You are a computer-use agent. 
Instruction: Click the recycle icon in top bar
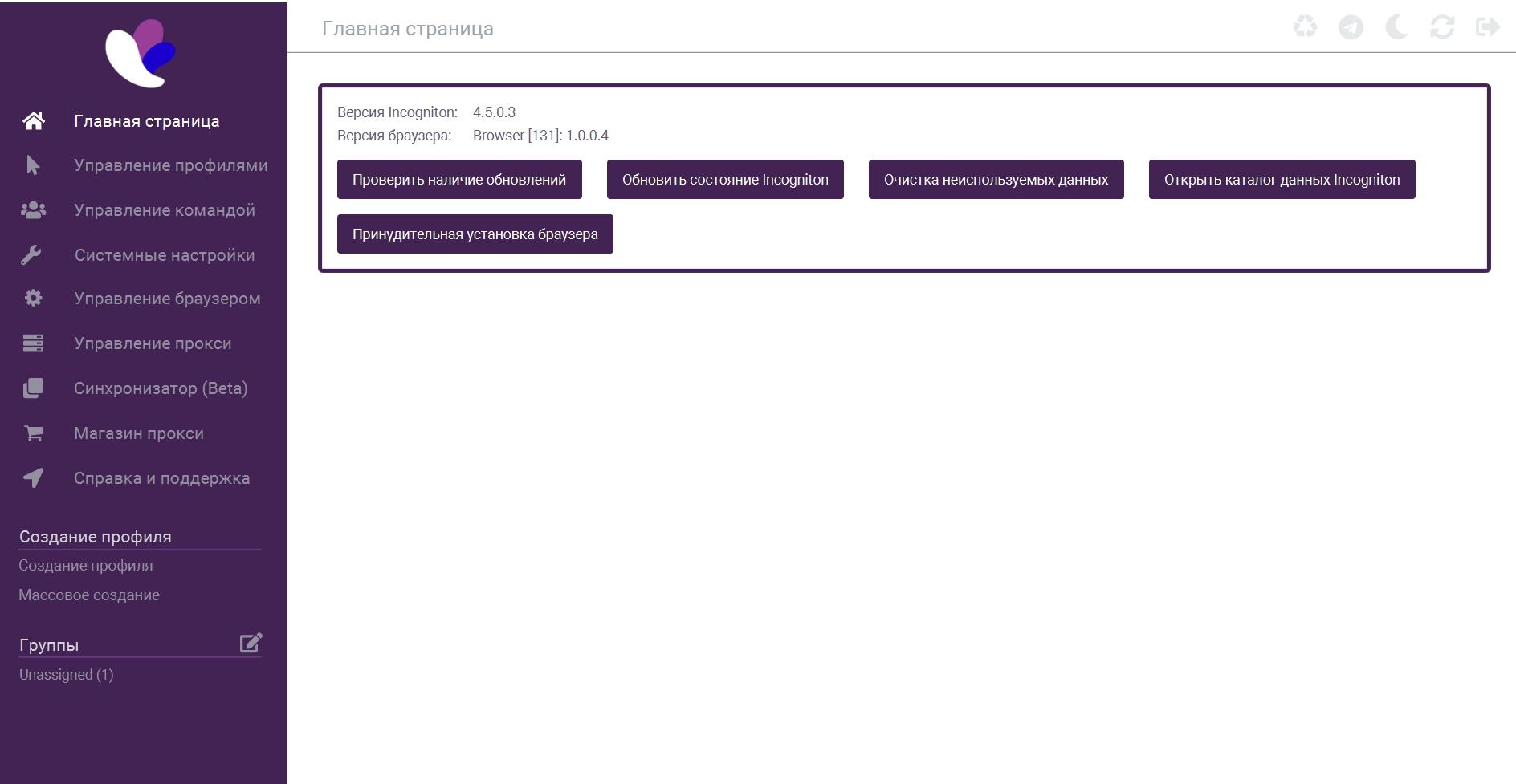pos(1306,27)
